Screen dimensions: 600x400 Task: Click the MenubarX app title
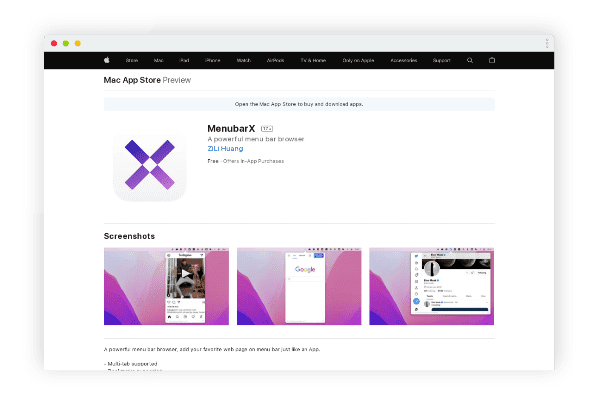231,129
